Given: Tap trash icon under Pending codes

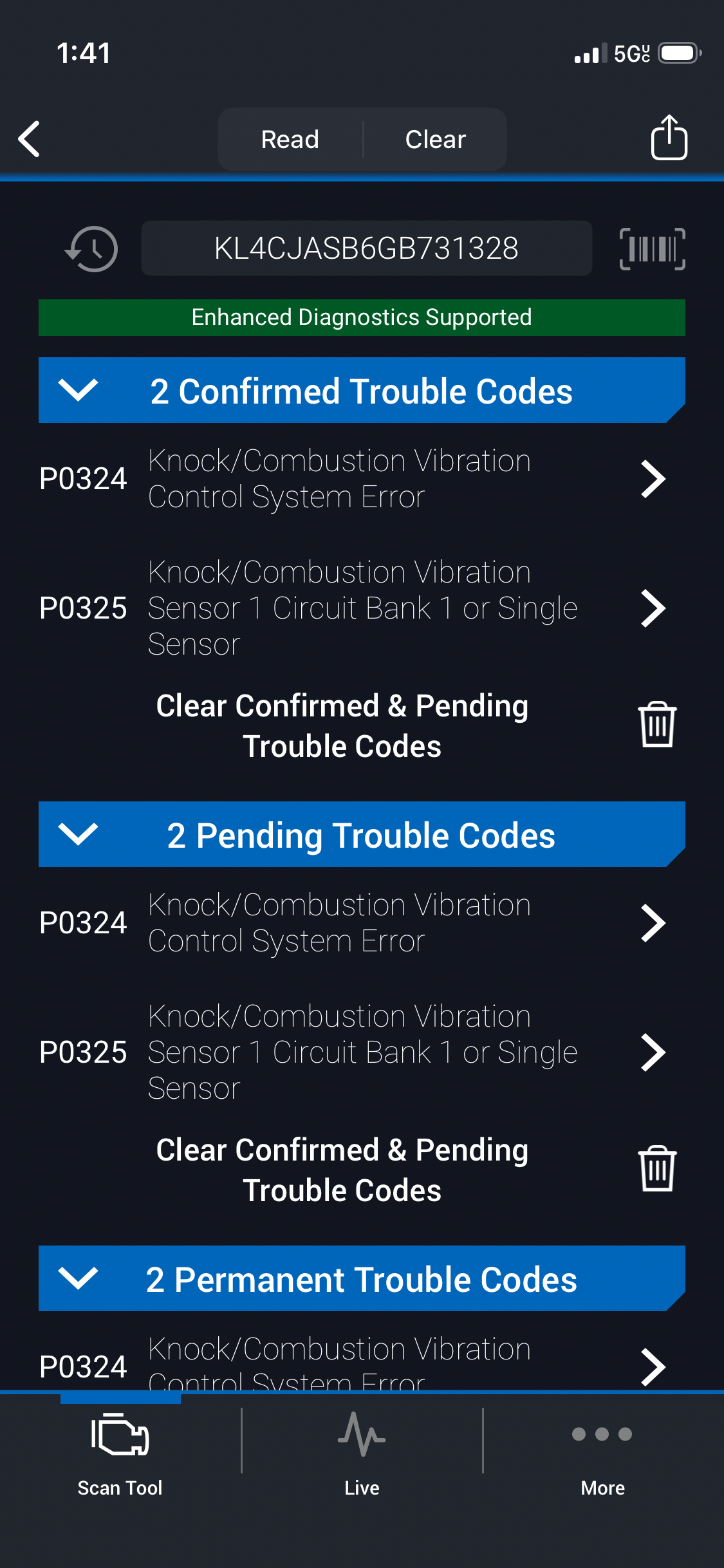Looking at the screenshot, I should click(x=656, y=1169).
